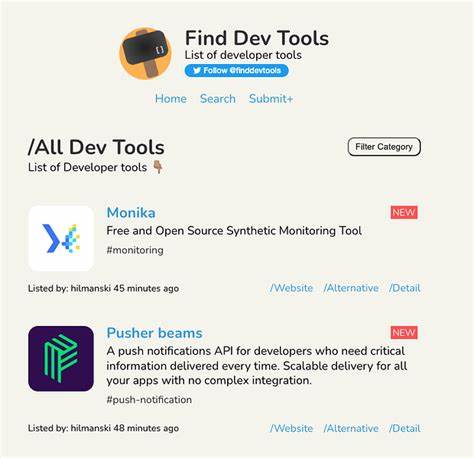Viewport: 474px width, 458px height.
Task: Open /Detail link for Monika
Action: (x=405, y=288)
